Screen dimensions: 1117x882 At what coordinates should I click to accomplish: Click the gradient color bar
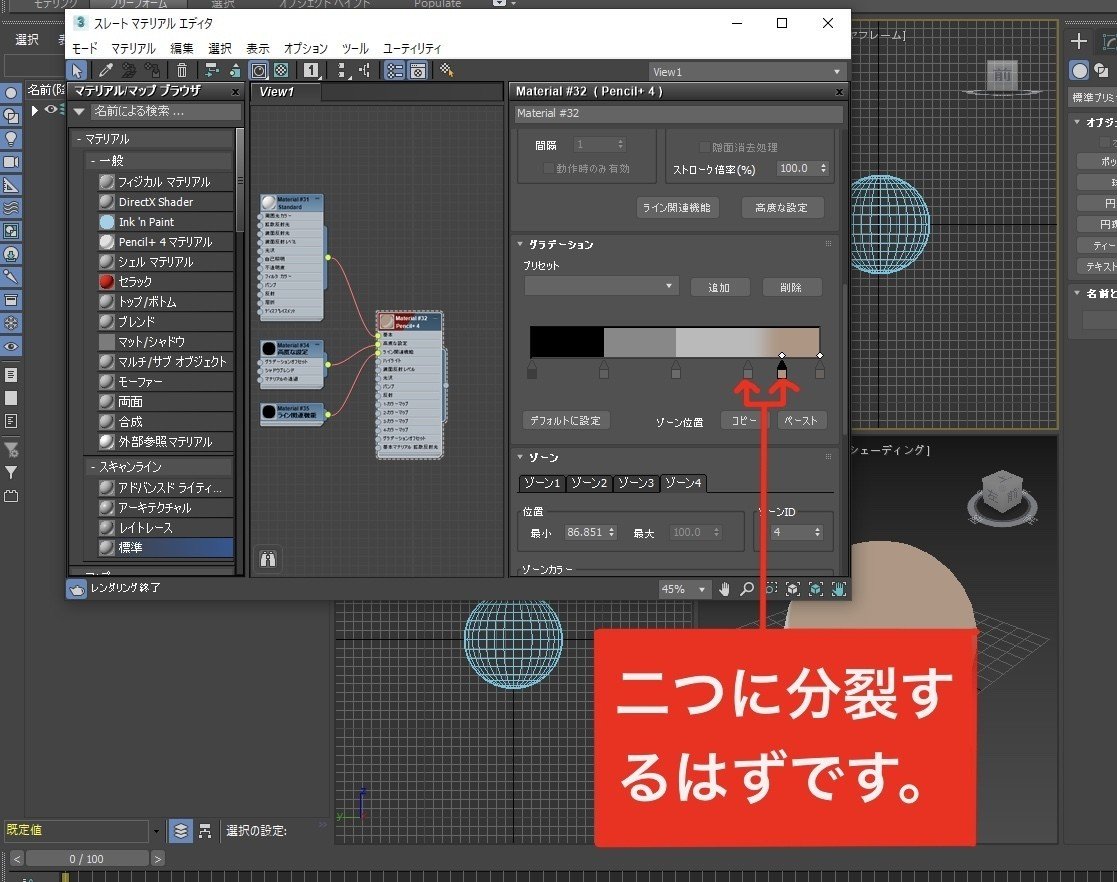675,342
